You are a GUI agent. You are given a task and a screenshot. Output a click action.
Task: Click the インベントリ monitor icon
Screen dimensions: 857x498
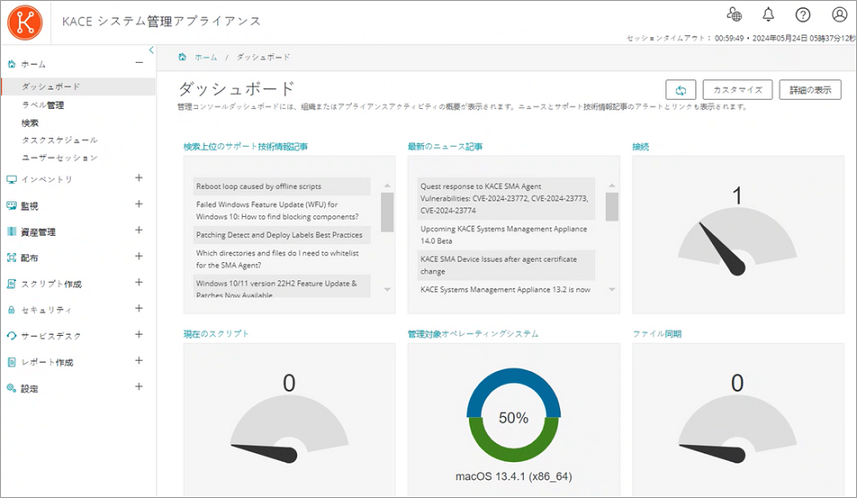pos(11,179)
